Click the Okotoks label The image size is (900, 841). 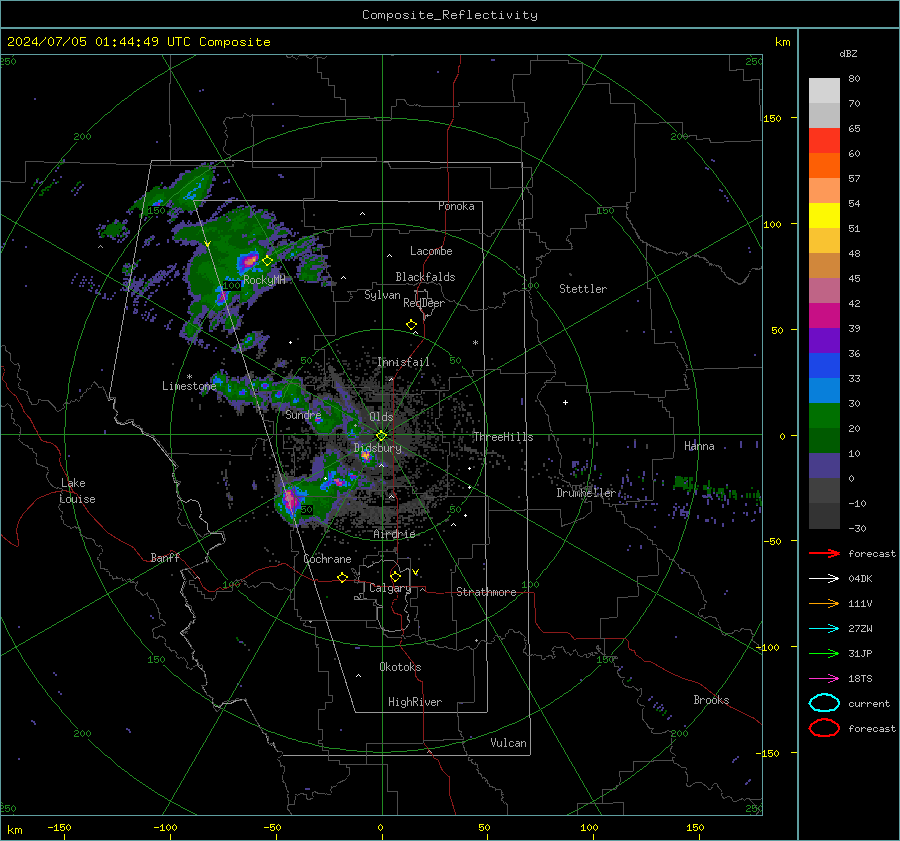400,667
